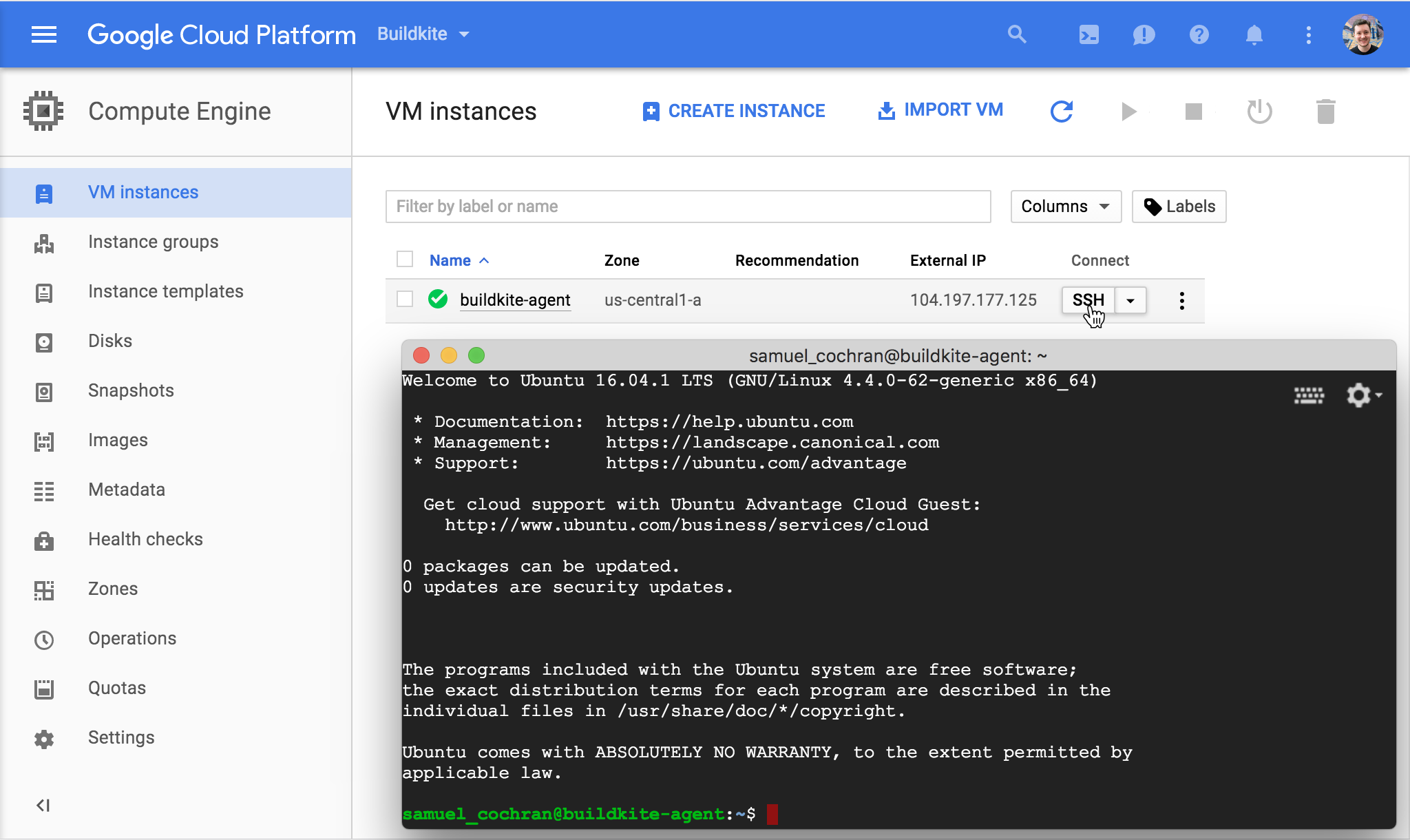Select Metadata in the sidebar
The height and width of the screenshot is (840, 1410).
[176, 490]
